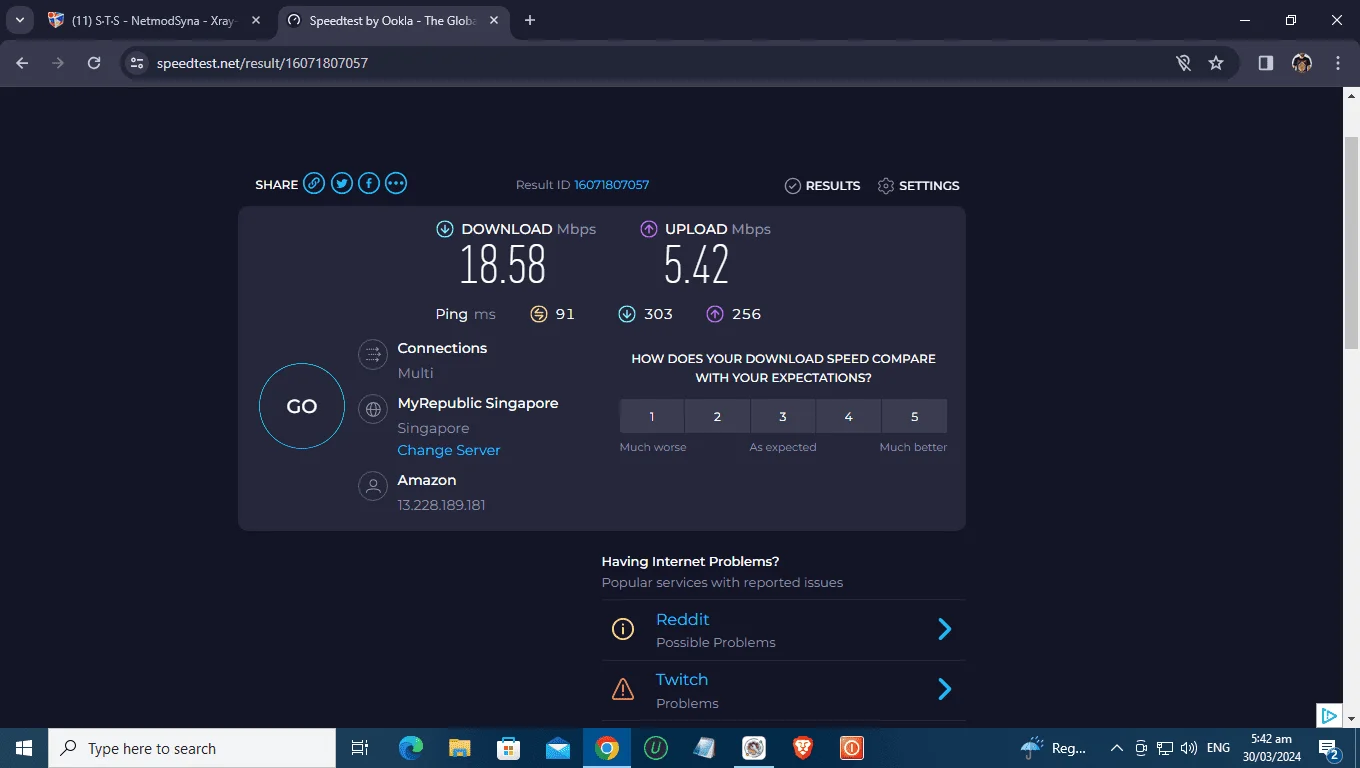Open File Explorer from taskbar
The height and width of the screenshot is (768, 1360).
(x=459, y=748)
